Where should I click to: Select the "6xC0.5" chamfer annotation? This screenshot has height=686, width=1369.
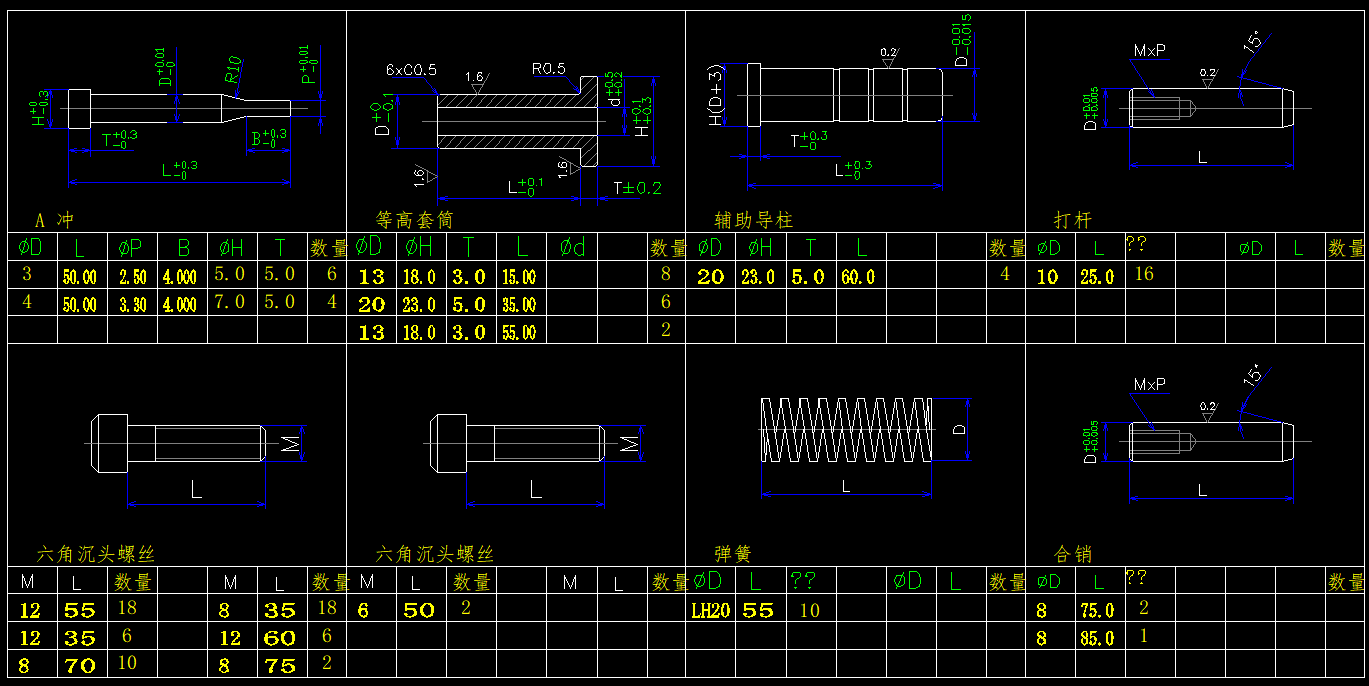[x=411, y=70]
